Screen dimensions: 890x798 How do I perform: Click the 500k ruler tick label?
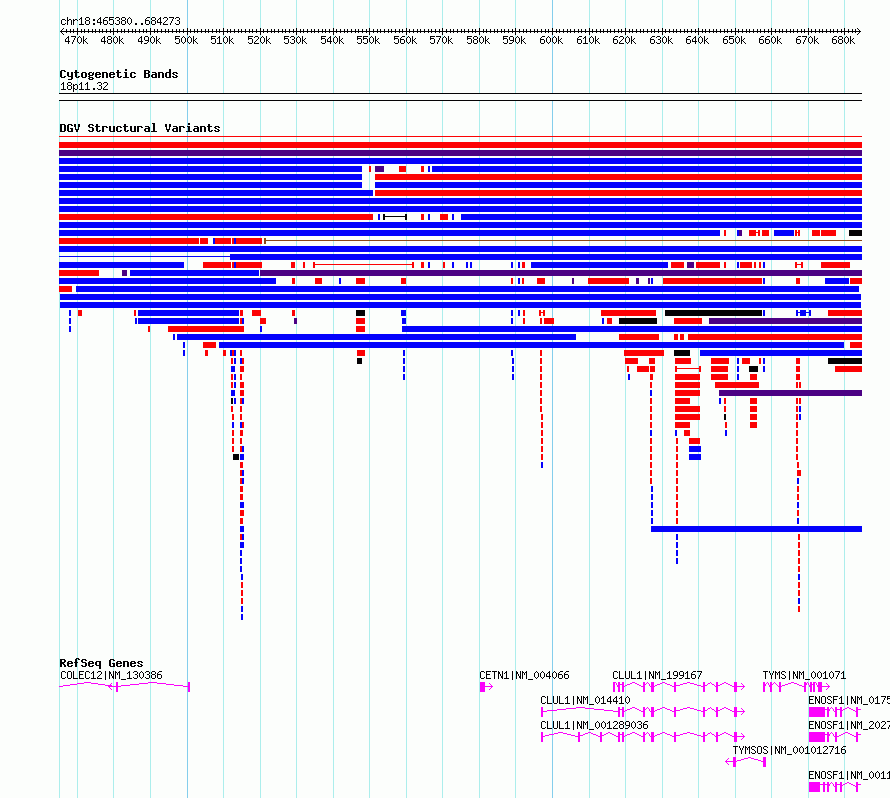(186, 40)
